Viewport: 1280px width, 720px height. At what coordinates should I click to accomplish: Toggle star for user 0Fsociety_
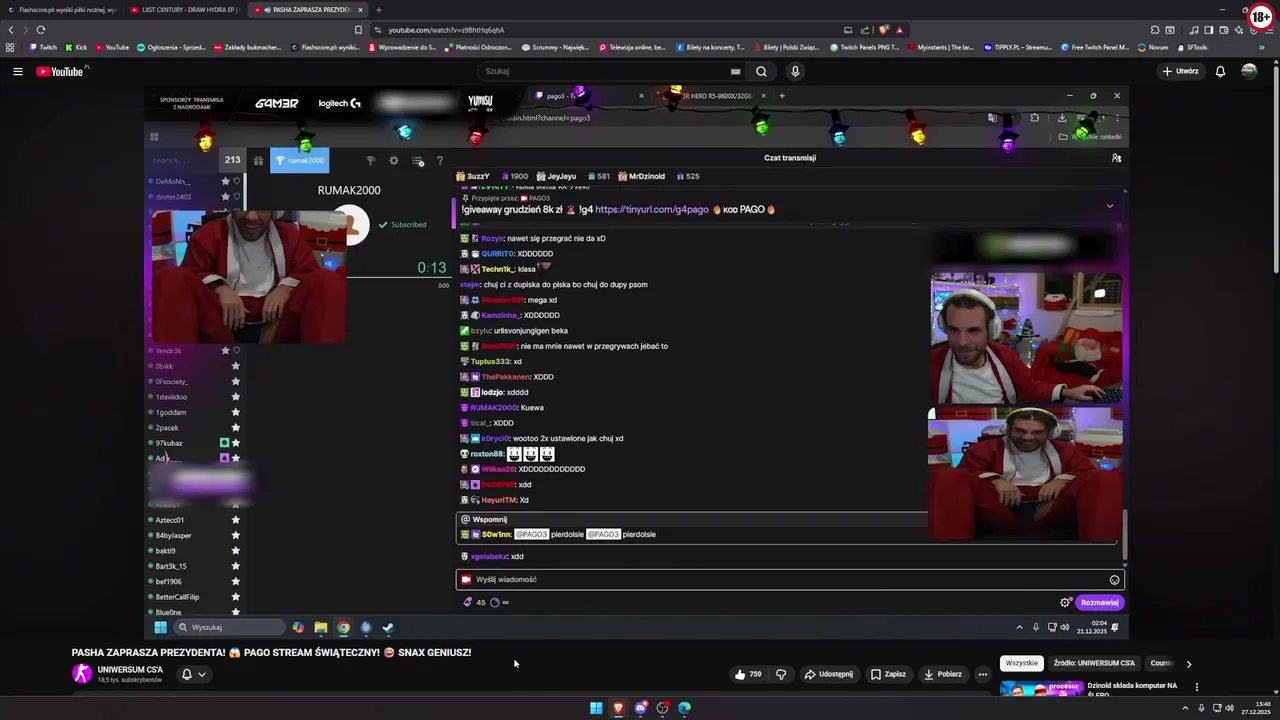click(x=236, y=381)
